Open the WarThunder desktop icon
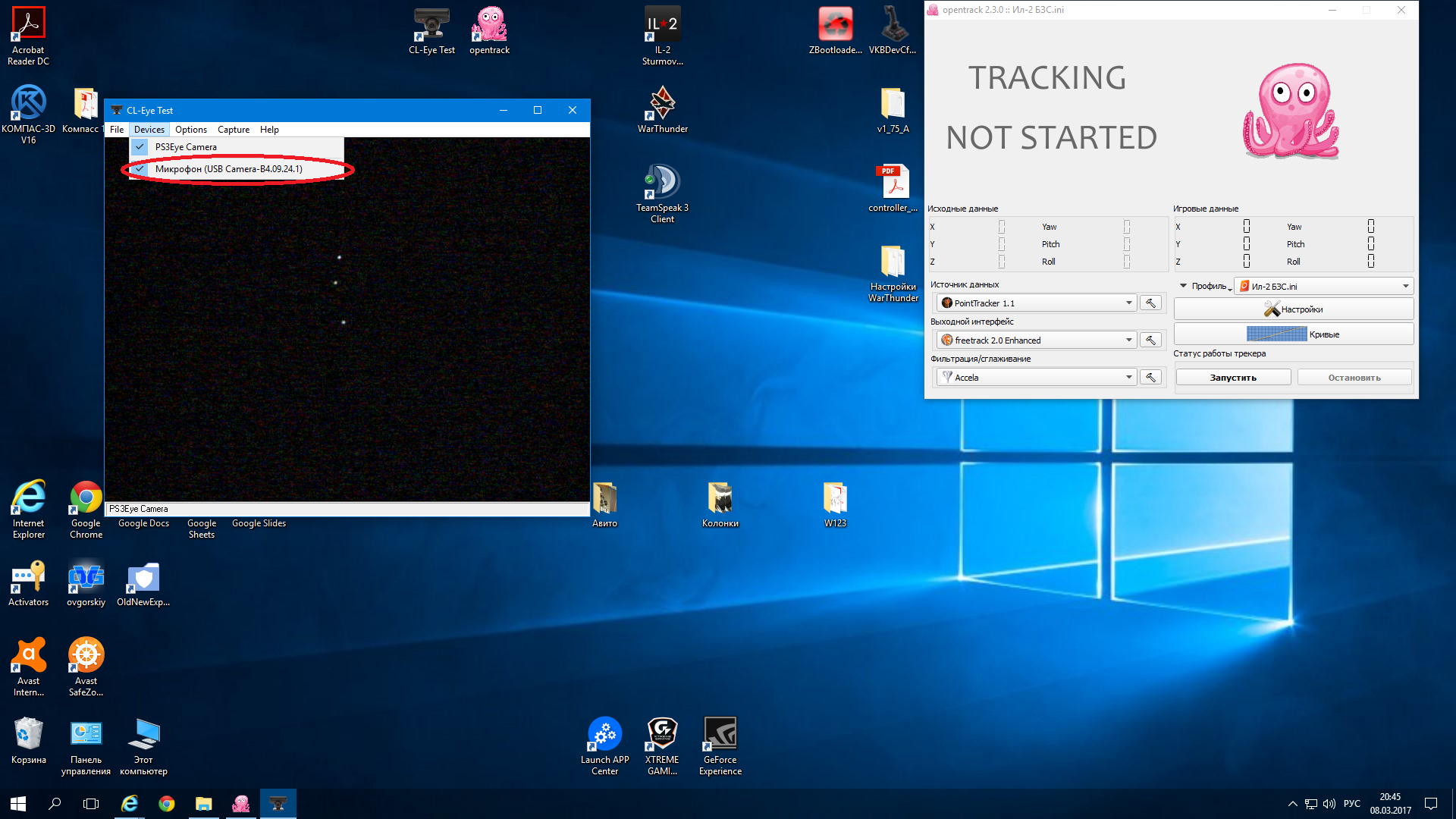 tap(662, 109)
